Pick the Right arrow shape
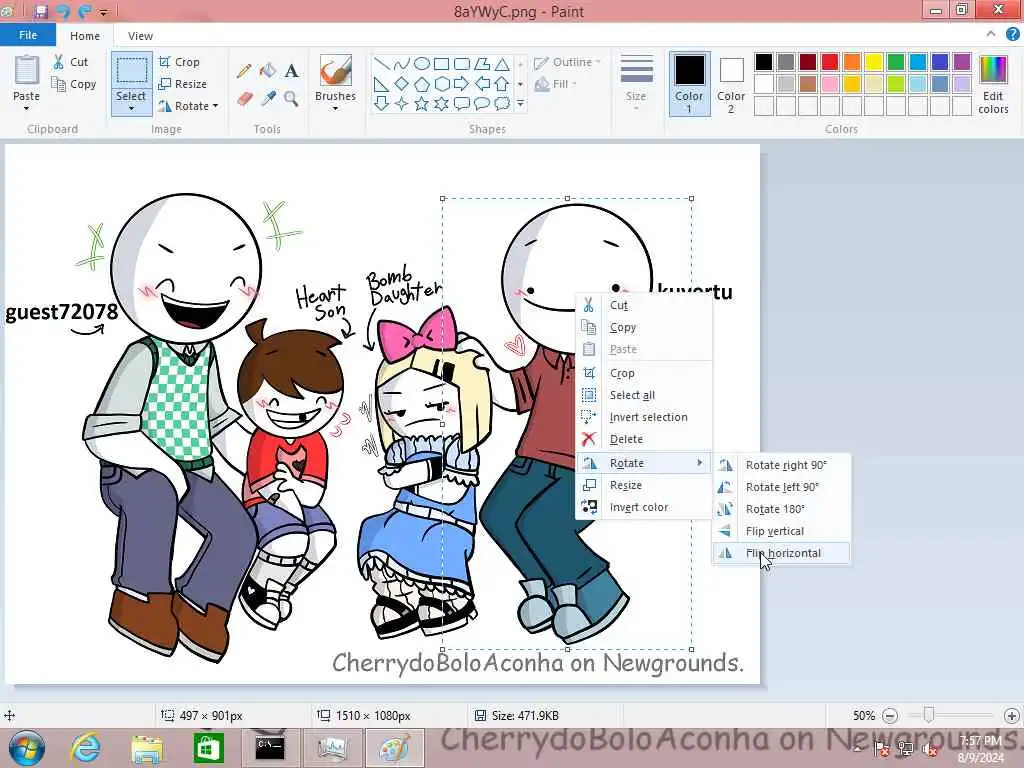This screenshot has height=768, width=1024. 462,84
